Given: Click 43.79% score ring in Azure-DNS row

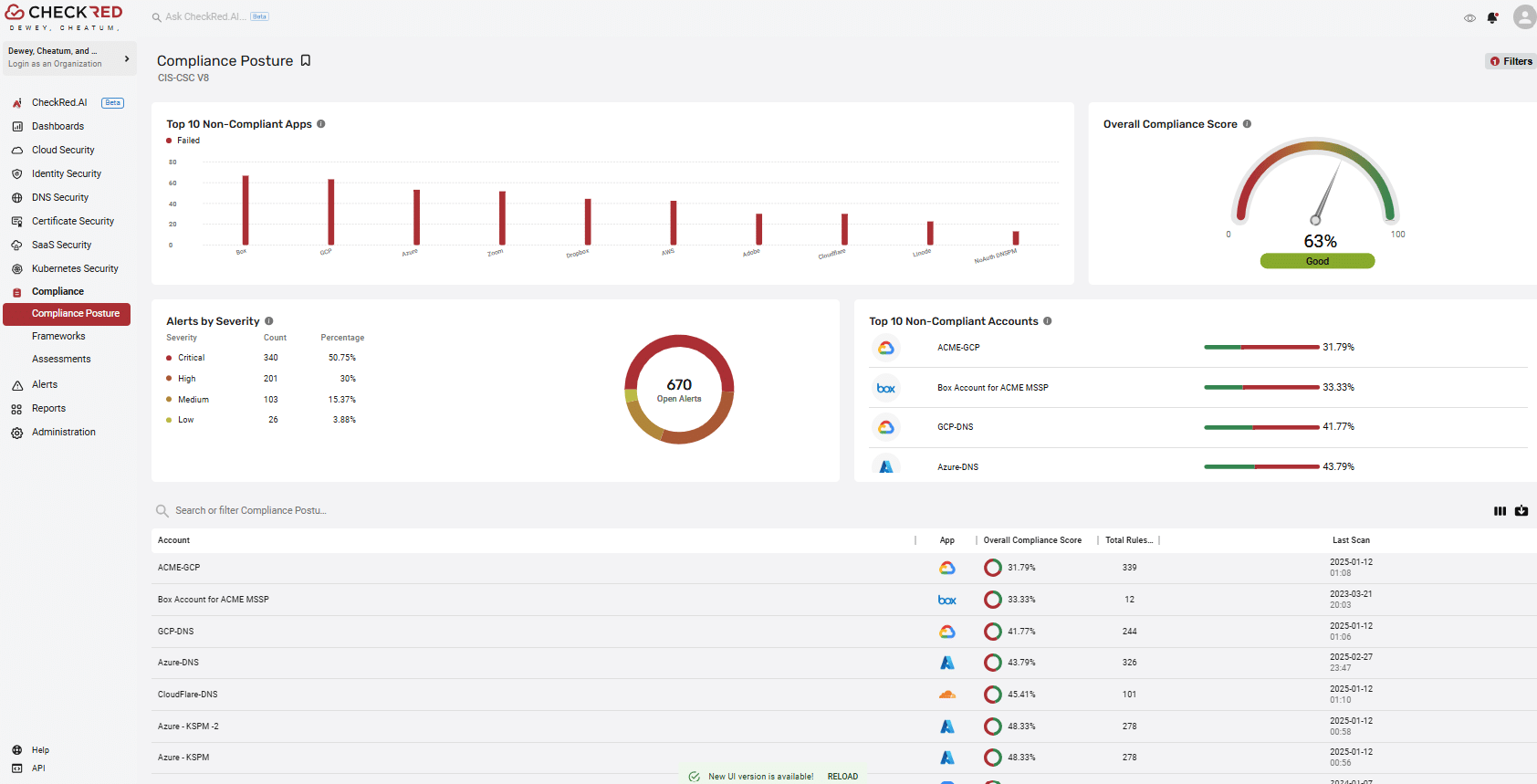Looking at the screenshot, I should coord(993,663).
